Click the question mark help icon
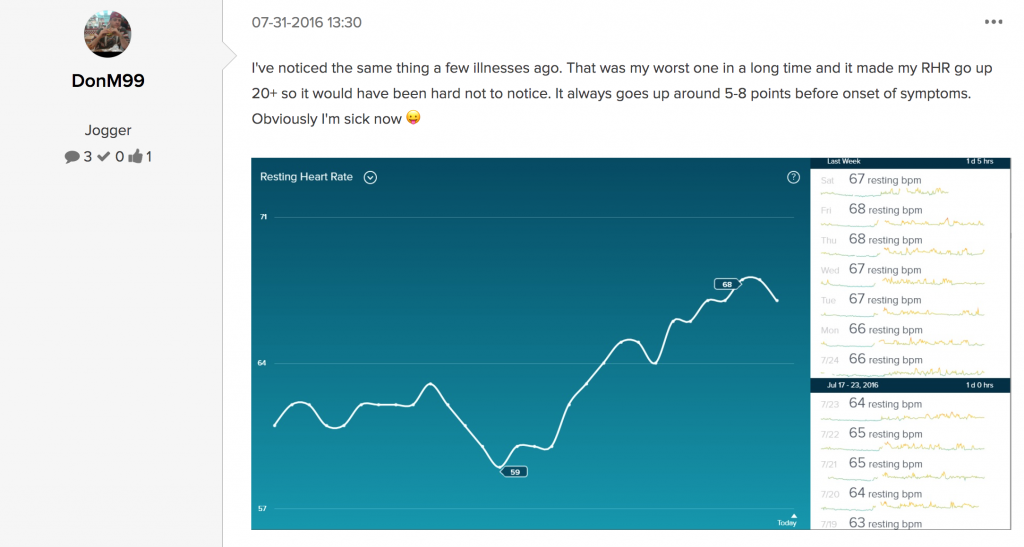This screenshot has height=547, width=1024. [793, 178]
